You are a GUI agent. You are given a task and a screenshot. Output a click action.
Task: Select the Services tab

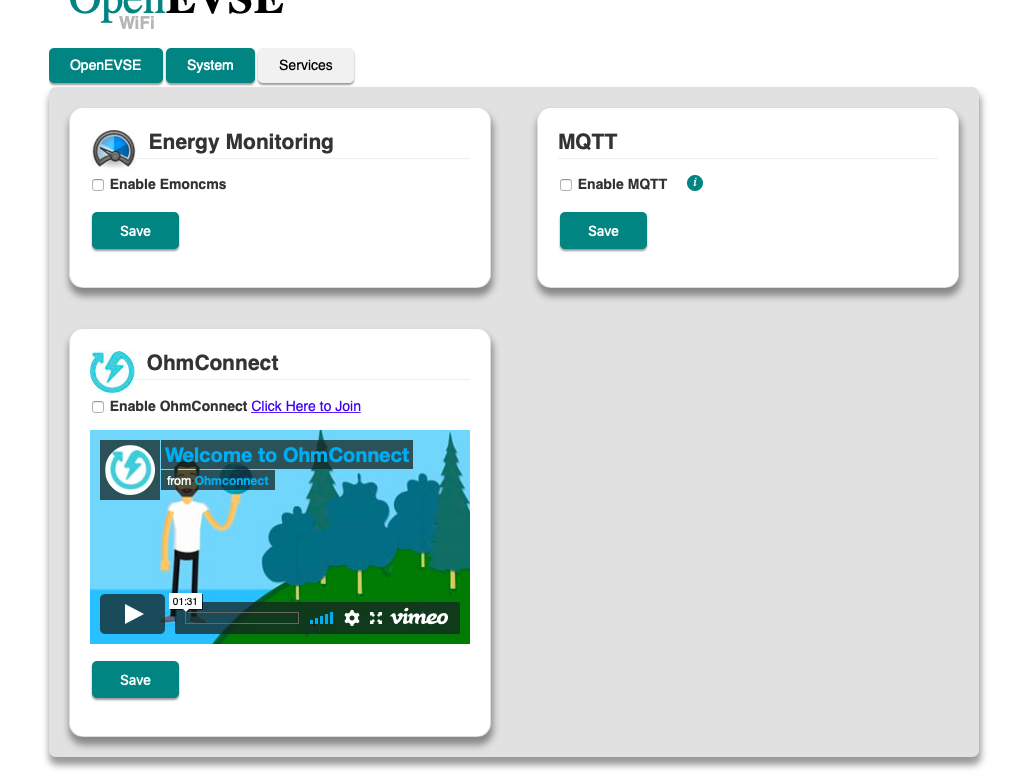[x=306, y=65]
